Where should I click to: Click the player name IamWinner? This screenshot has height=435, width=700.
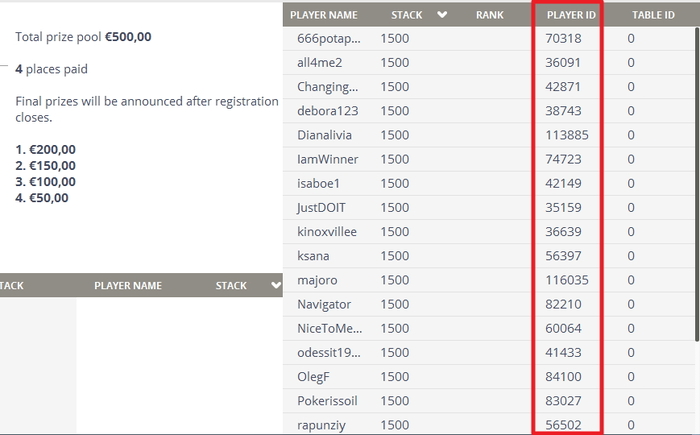click(x=328, y=159)
